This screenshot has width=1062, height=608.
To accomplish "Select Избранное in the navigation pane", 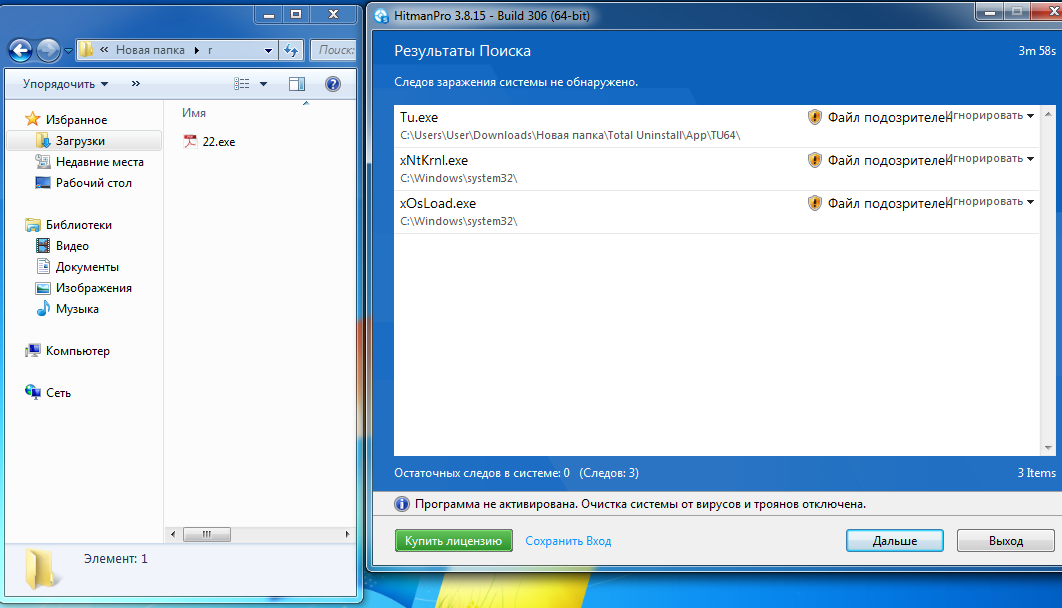I will (x=76, y=120).
